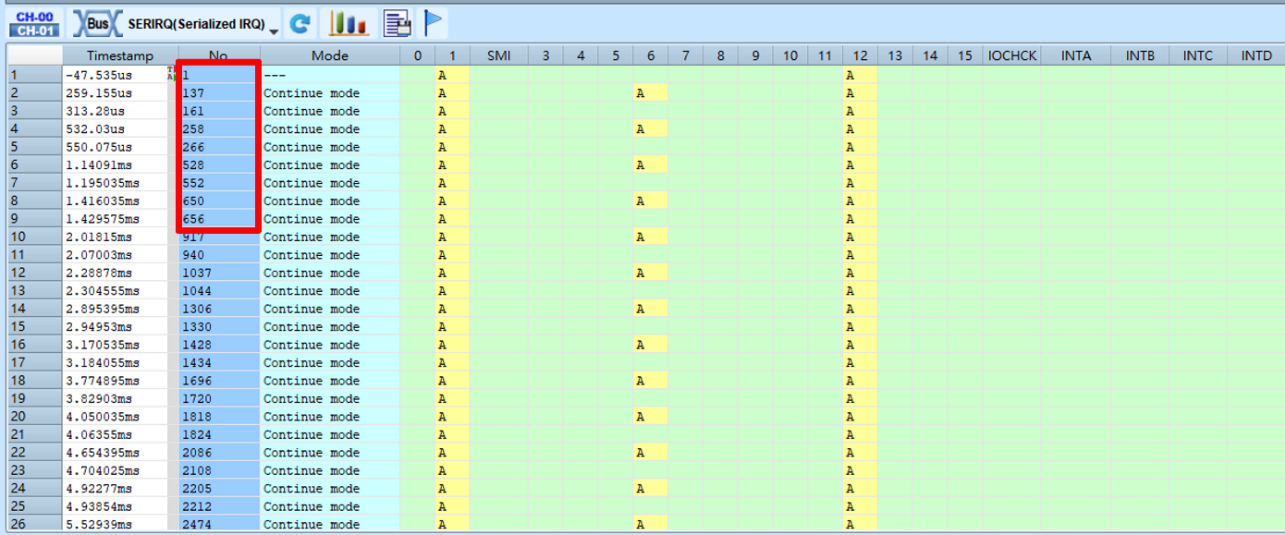Open the SERIRQ bus type dropdown arrow
1285x535 pixels.
click(x=274, y=30)
